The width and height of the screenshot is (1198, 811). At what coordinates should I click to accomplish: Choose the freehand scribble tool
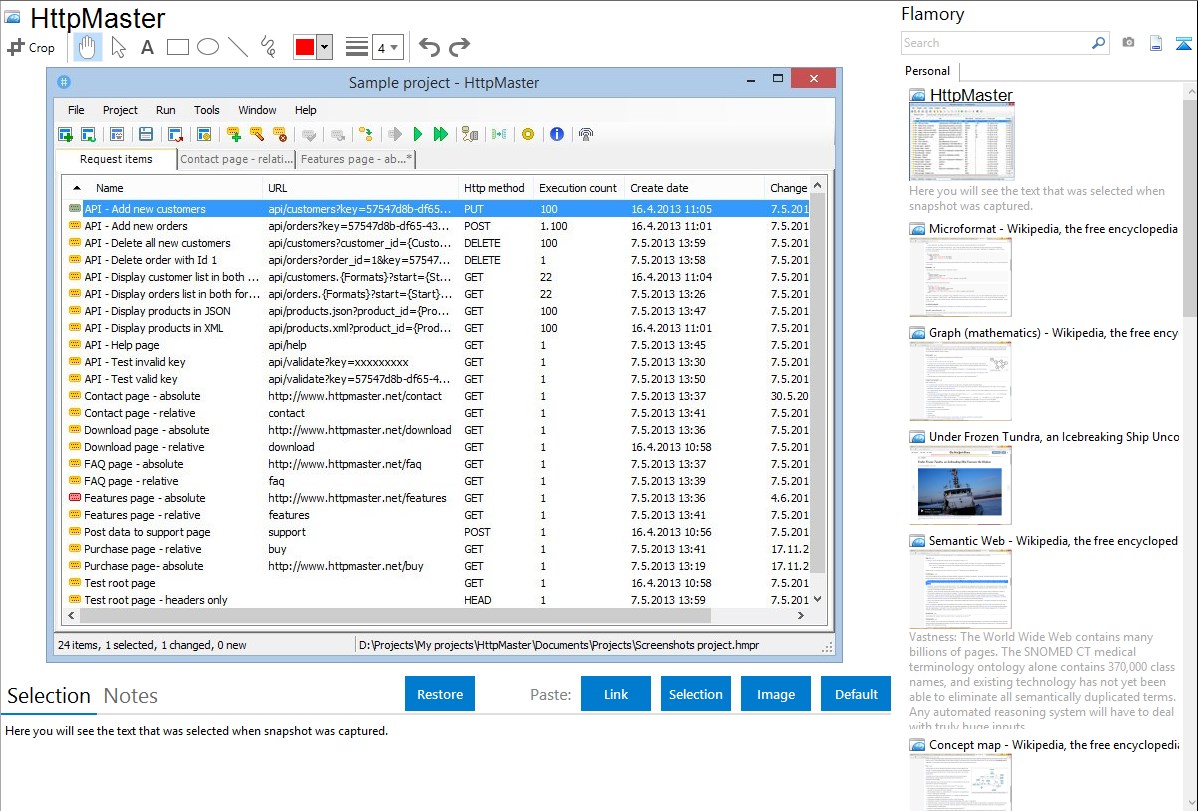[268, 47]
